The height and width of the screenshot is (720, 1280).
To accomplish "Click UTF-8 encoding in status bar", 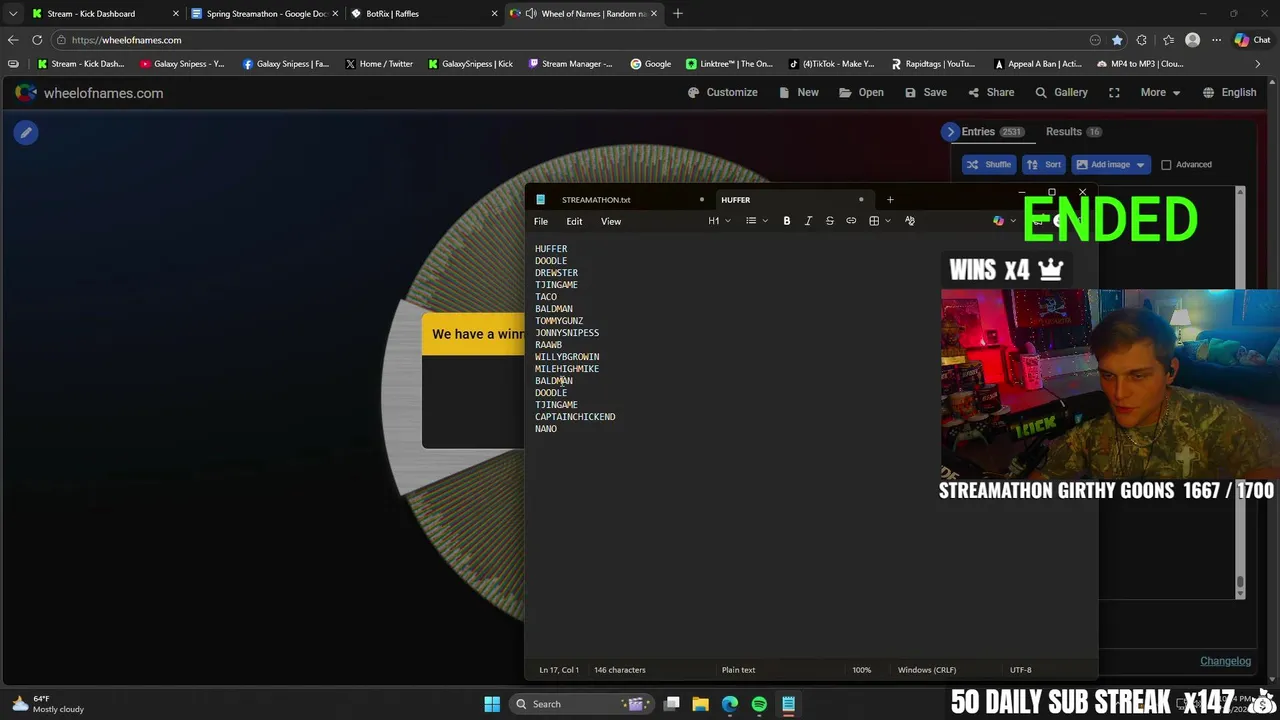I will click(x=1020, y=670).
